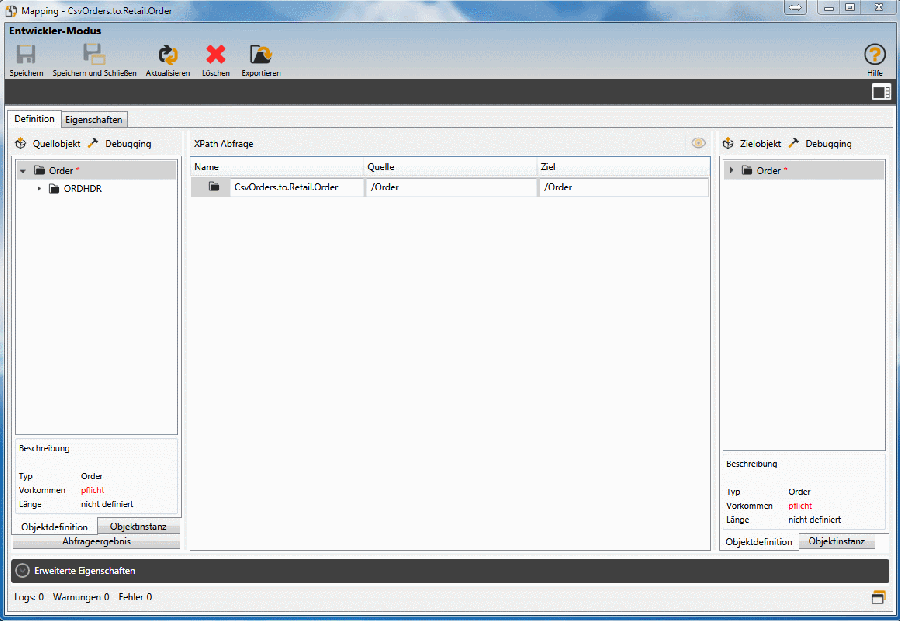Click the status bar window icon

tap(879, 598)
